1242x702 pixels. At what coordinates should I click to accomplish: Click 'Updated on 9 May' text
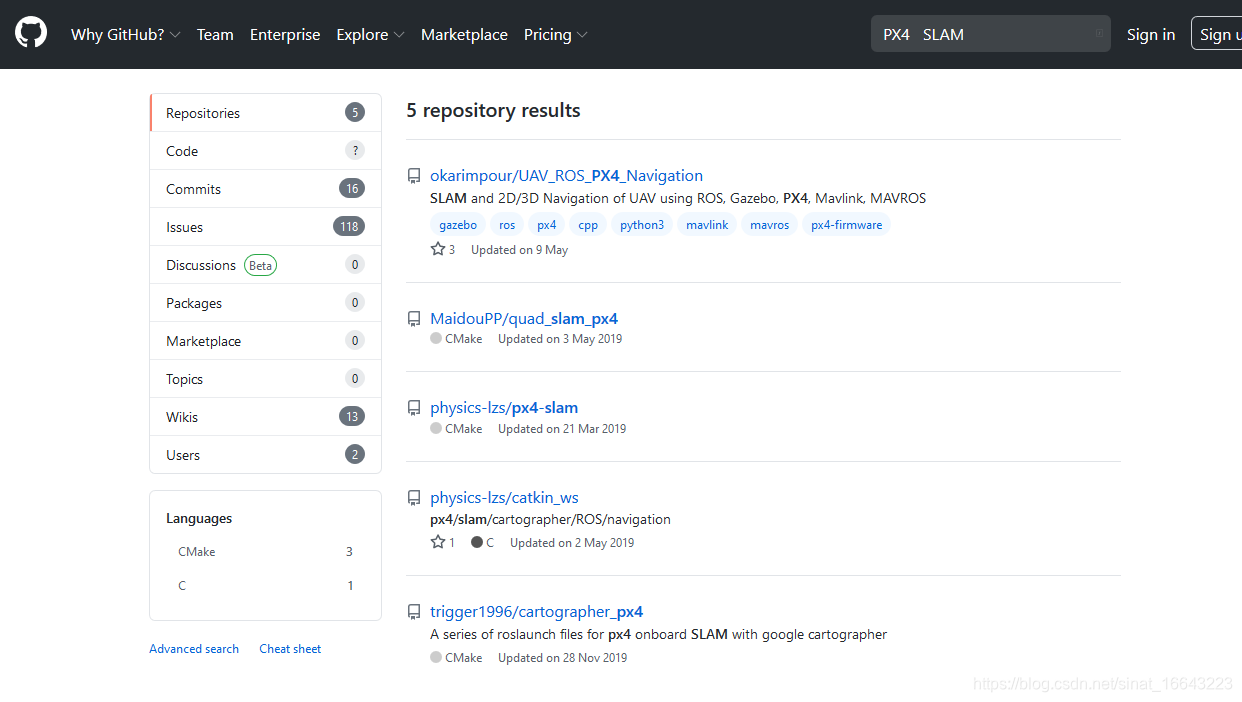519,250
